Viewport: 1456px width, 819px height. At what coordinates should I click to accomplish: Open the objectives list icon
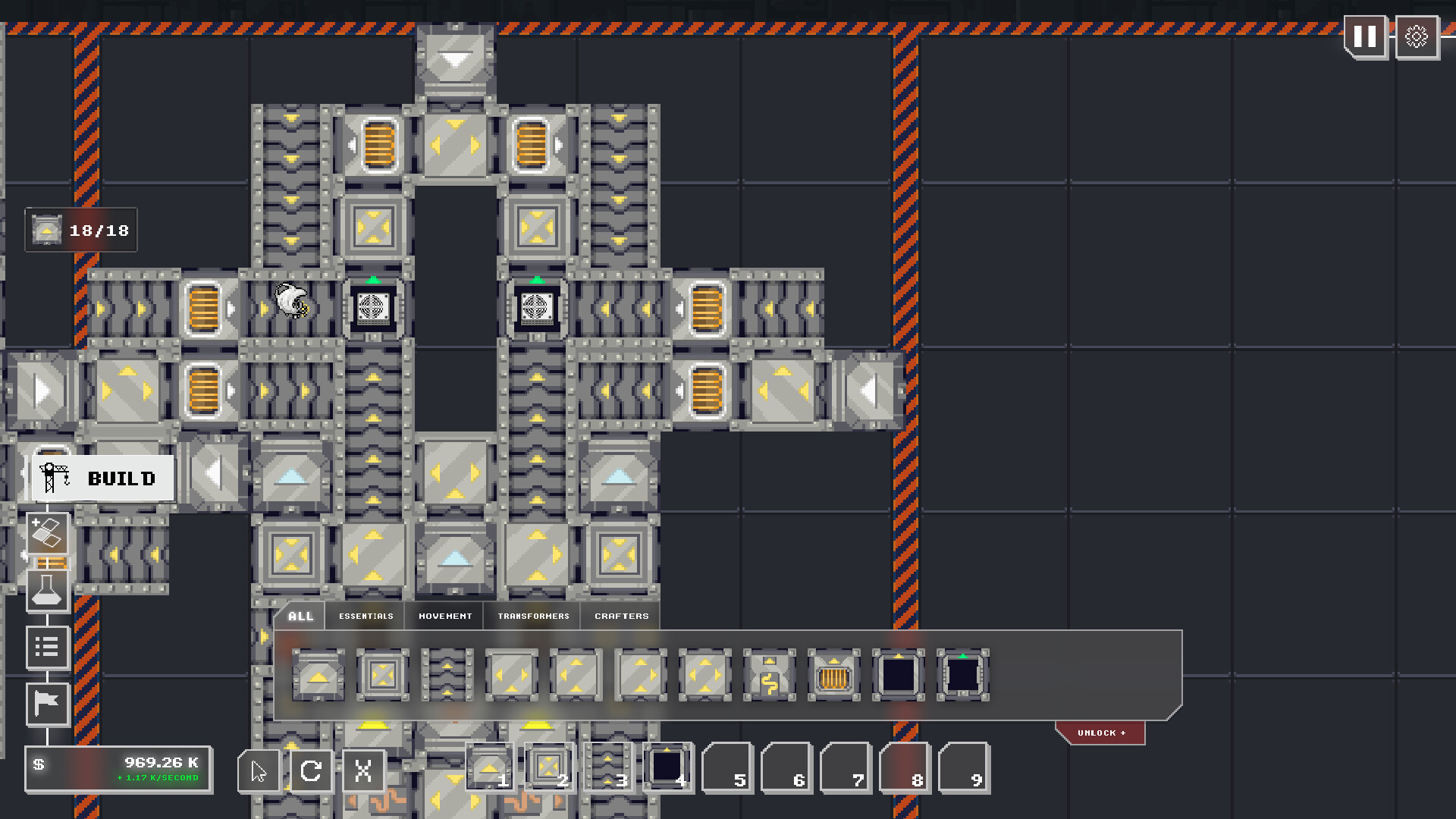(x=48, y=647)
